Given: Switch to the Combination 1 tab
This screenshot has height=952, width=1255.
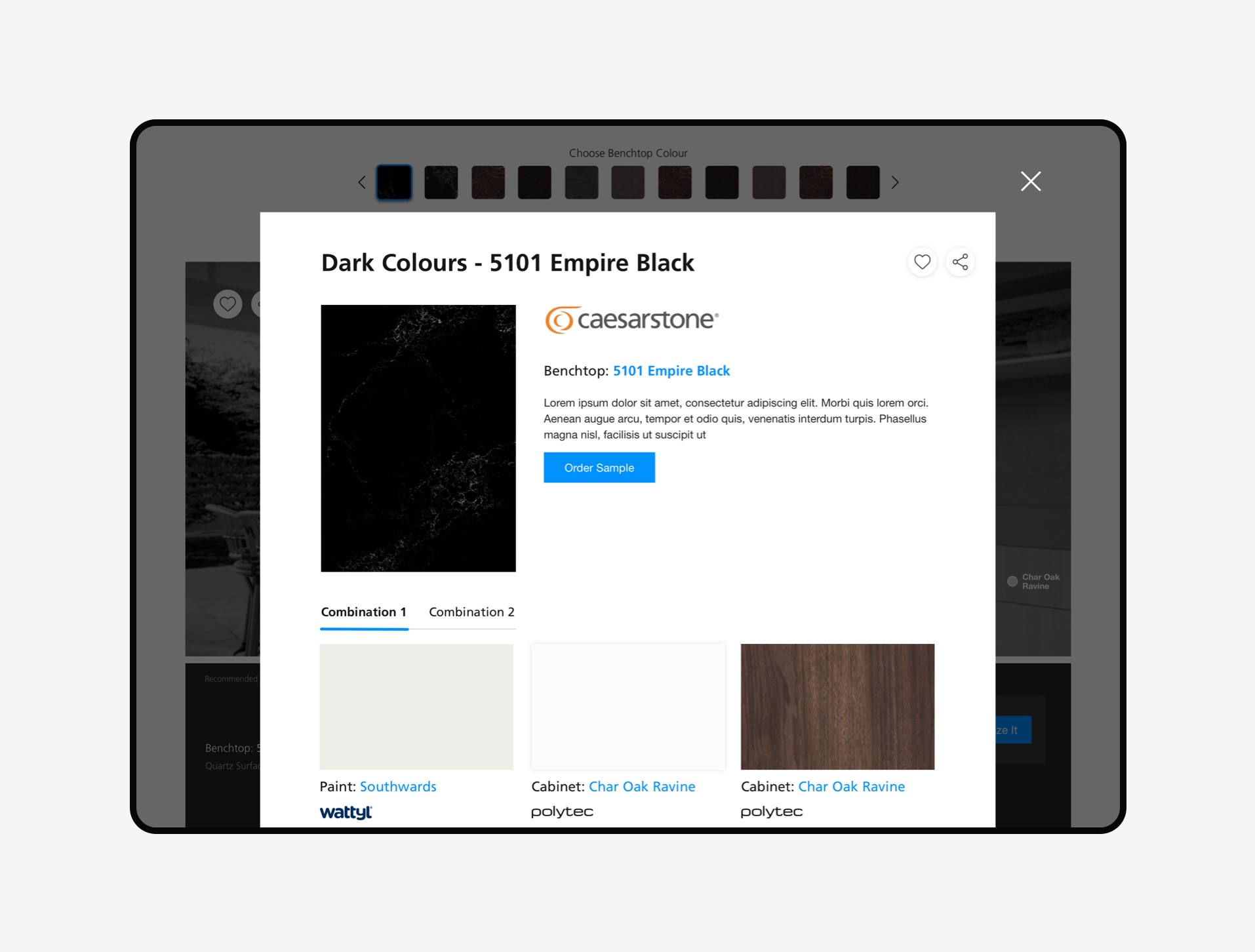Looking at the screenshot, I should [x=363, y=612].
